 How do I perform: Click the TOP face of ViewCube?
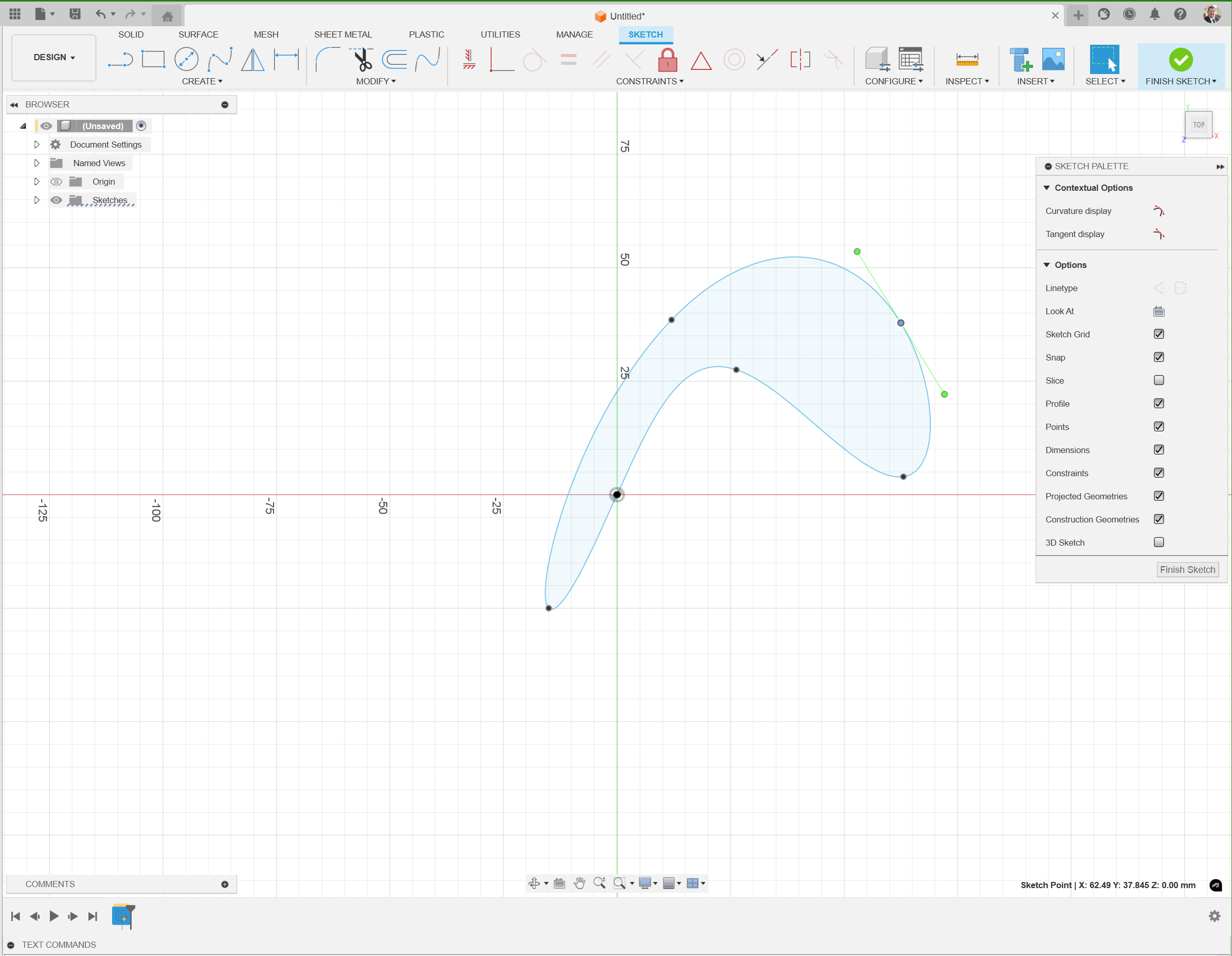click(1198, 124)
